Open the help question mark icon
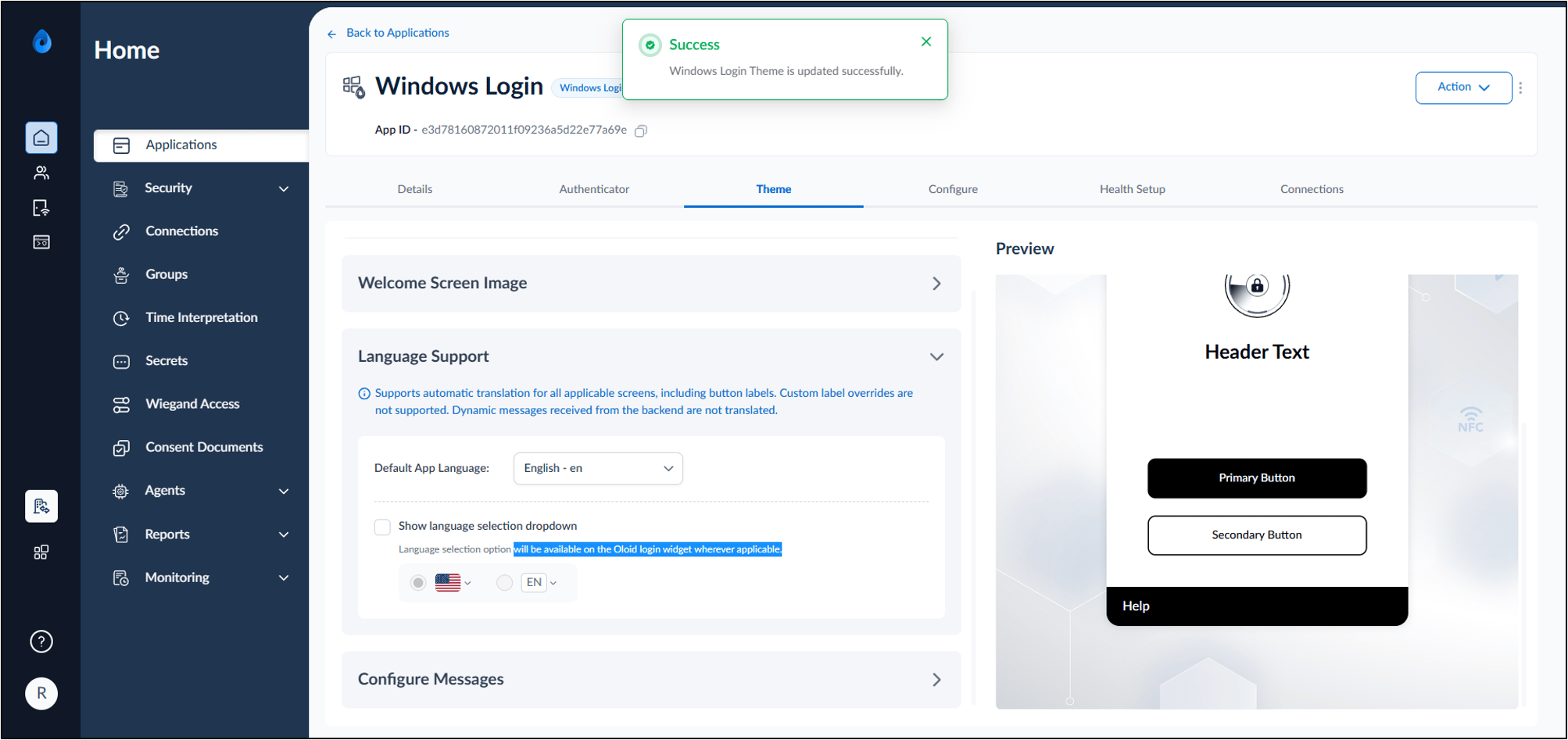Image resolution: width=1568 pixels, height=740 pixels. (x=41, y=642)
